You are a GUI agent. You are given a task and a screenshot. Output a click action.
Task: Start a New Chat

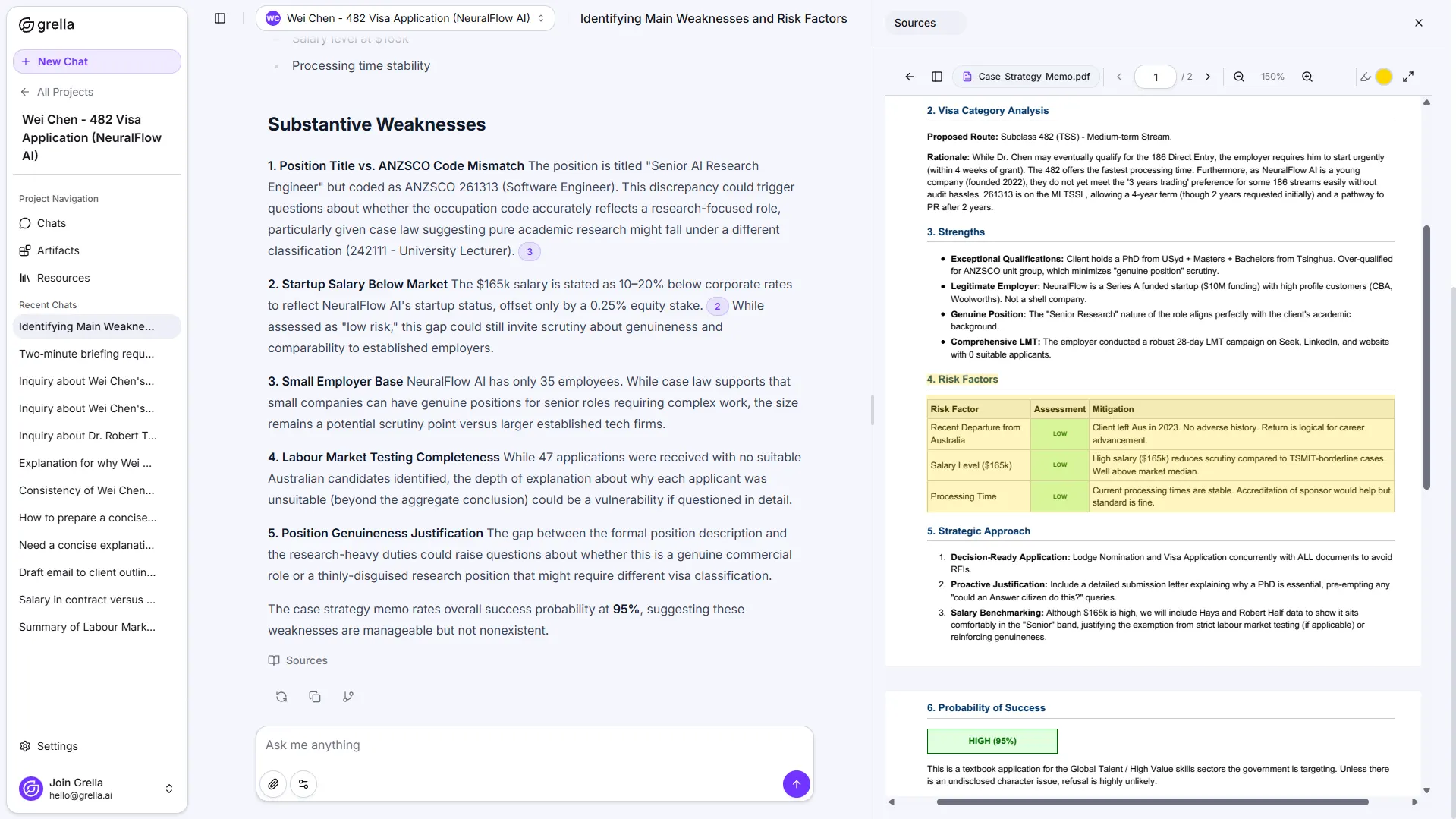(x=96, y=61)
